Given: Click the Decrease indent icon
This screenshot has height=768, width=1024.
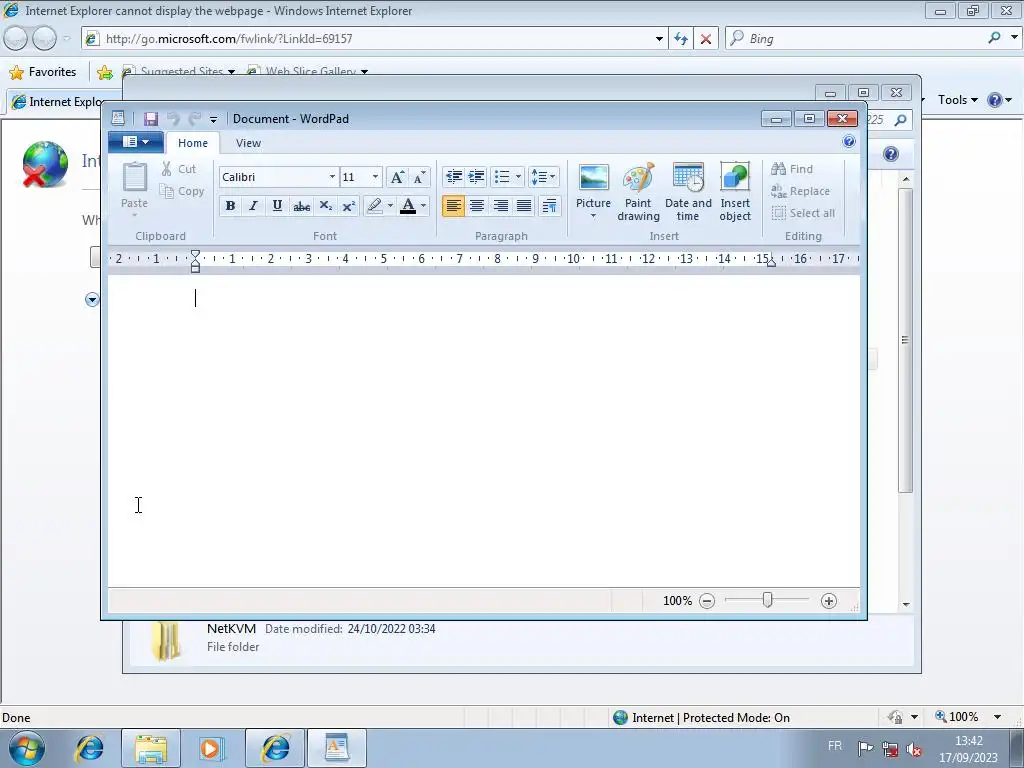Looking at the screenshot, I should click(454, 177).
